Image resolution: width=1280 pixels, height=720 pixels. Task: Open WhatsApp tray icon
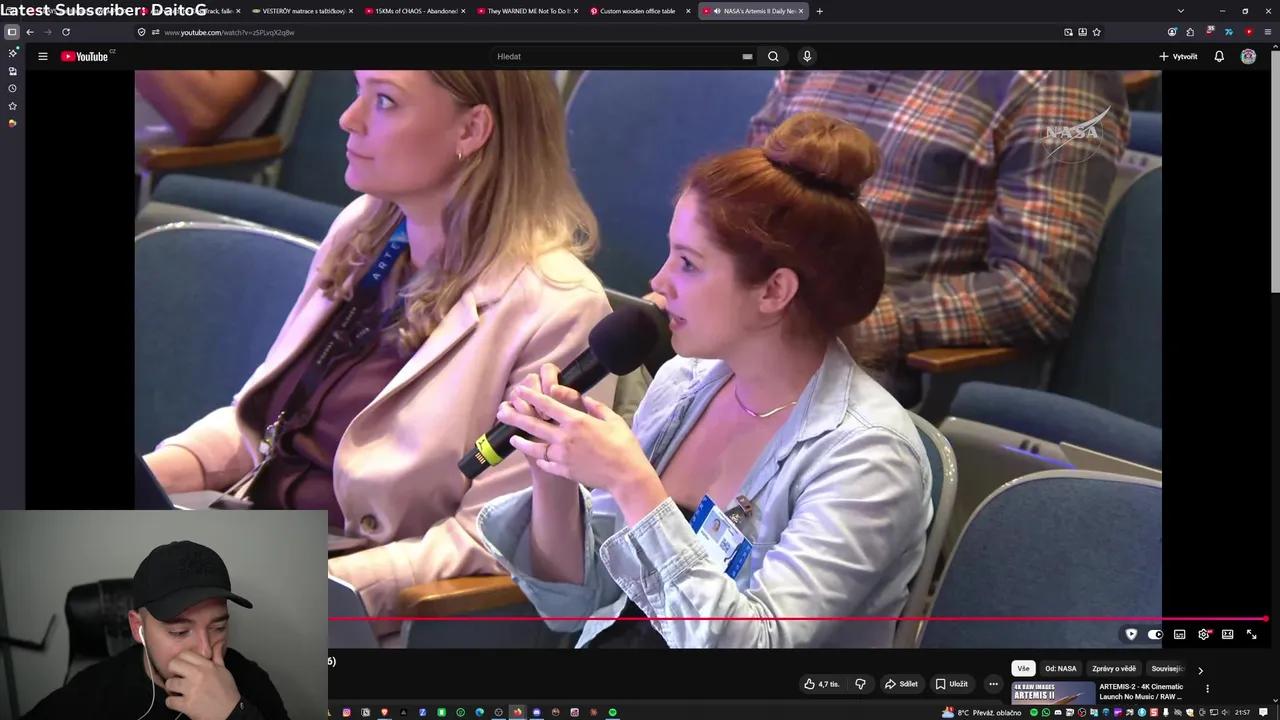(x=1045, y=712)
